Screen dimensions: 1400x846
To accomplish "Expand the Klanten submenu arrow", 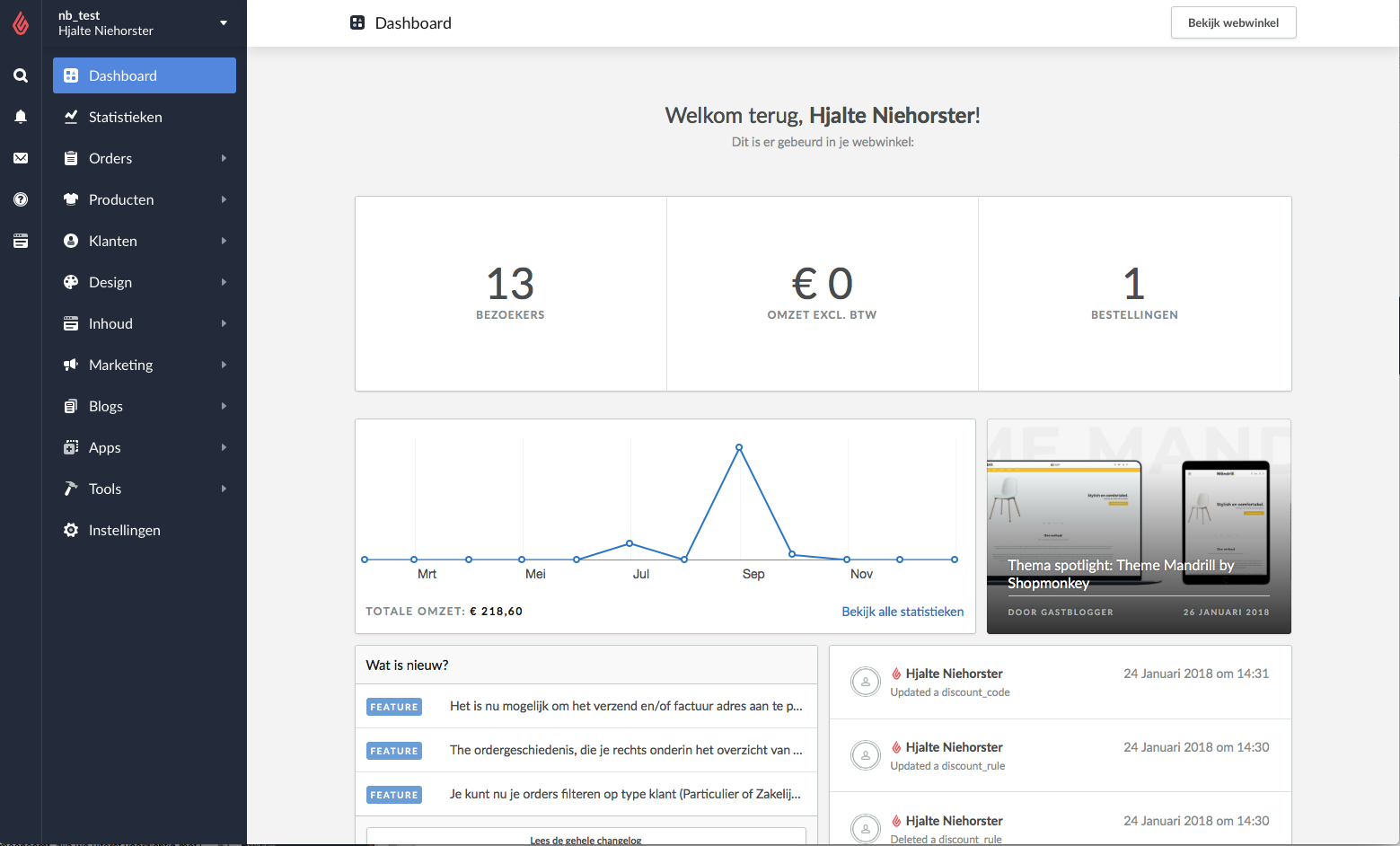I will (x=224, y=241).
